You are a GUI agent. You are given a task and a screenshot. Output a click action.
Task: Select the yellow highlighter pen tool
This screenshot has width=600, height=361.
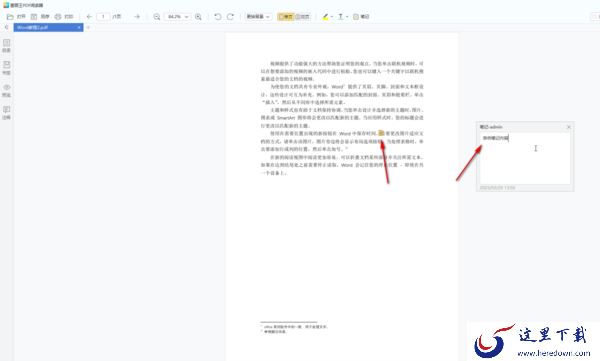click(x=325, y=16)
